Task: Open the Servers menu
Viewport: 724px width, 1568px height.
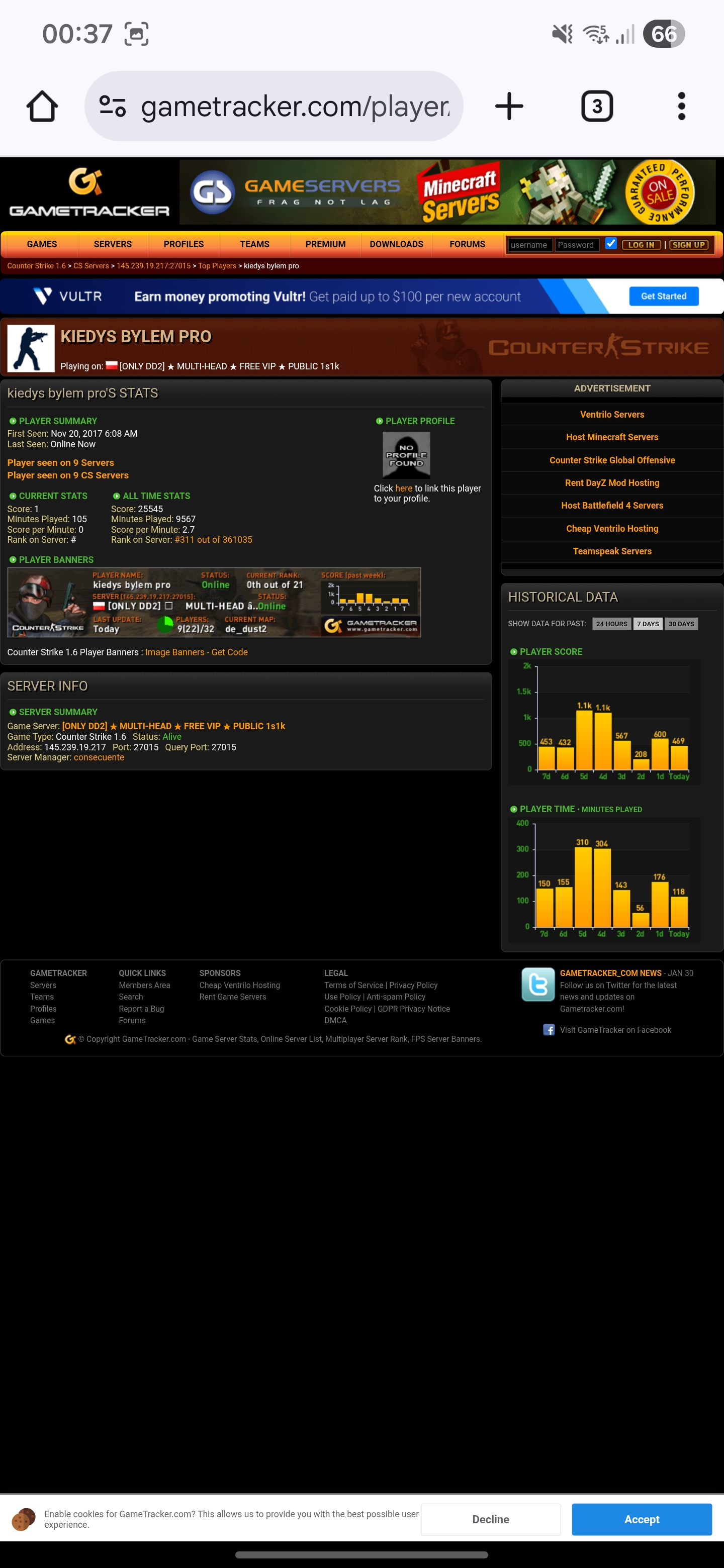Action: [113, 244]
